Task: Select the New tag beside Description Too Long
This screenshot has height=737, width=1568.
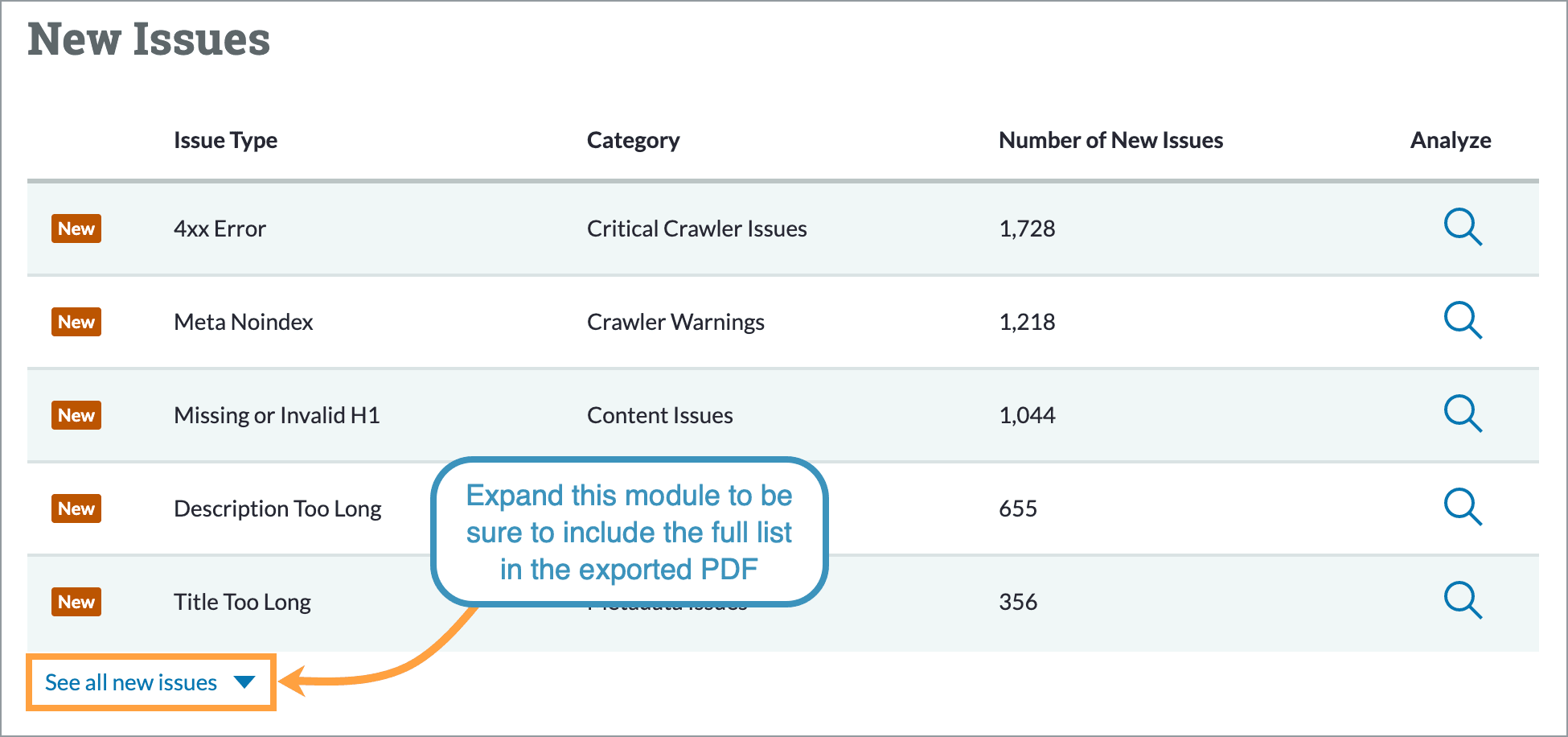Action: point(76,508)
